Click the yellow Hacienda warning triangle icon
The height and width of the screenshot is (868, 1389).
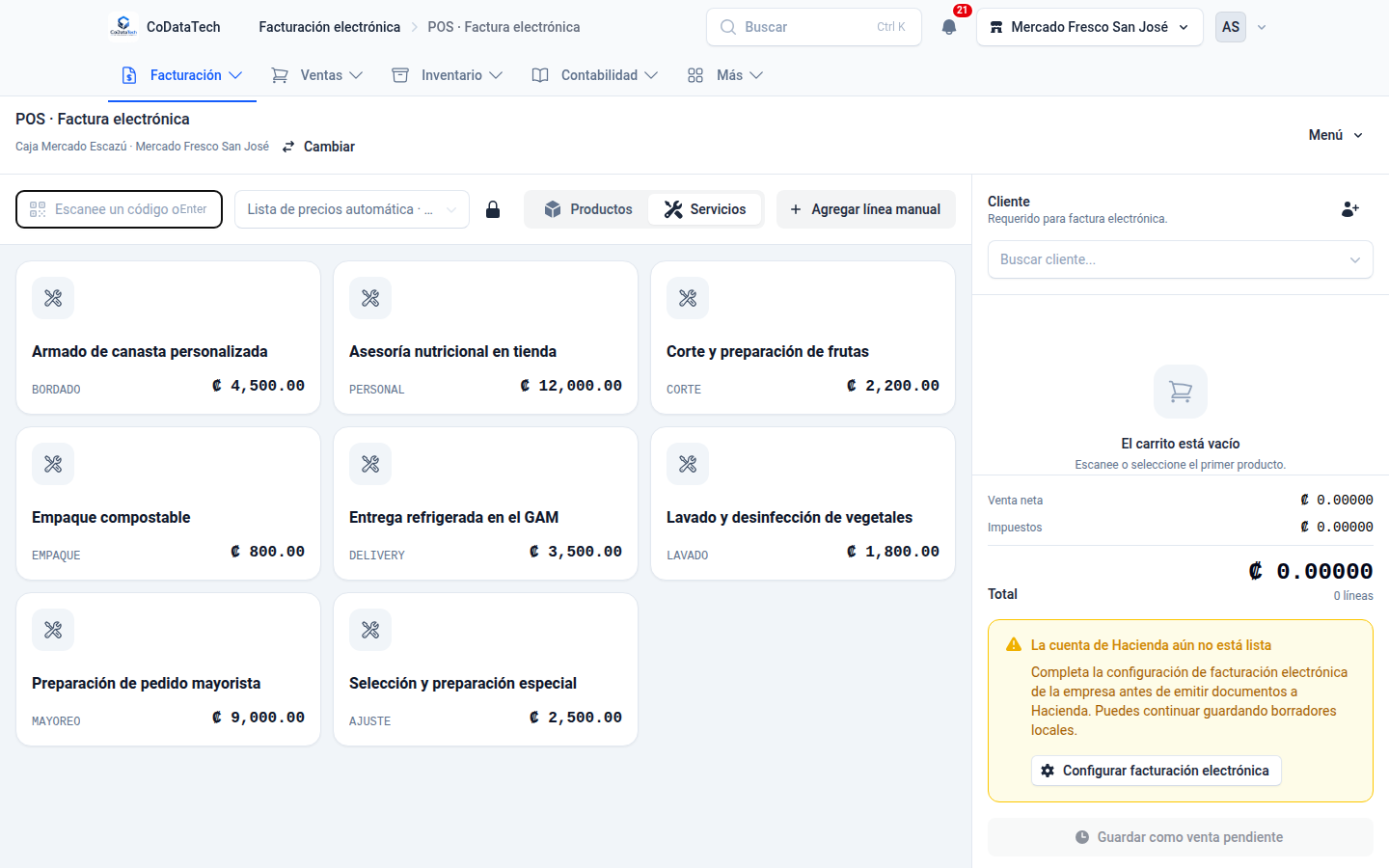point(1014,644)
